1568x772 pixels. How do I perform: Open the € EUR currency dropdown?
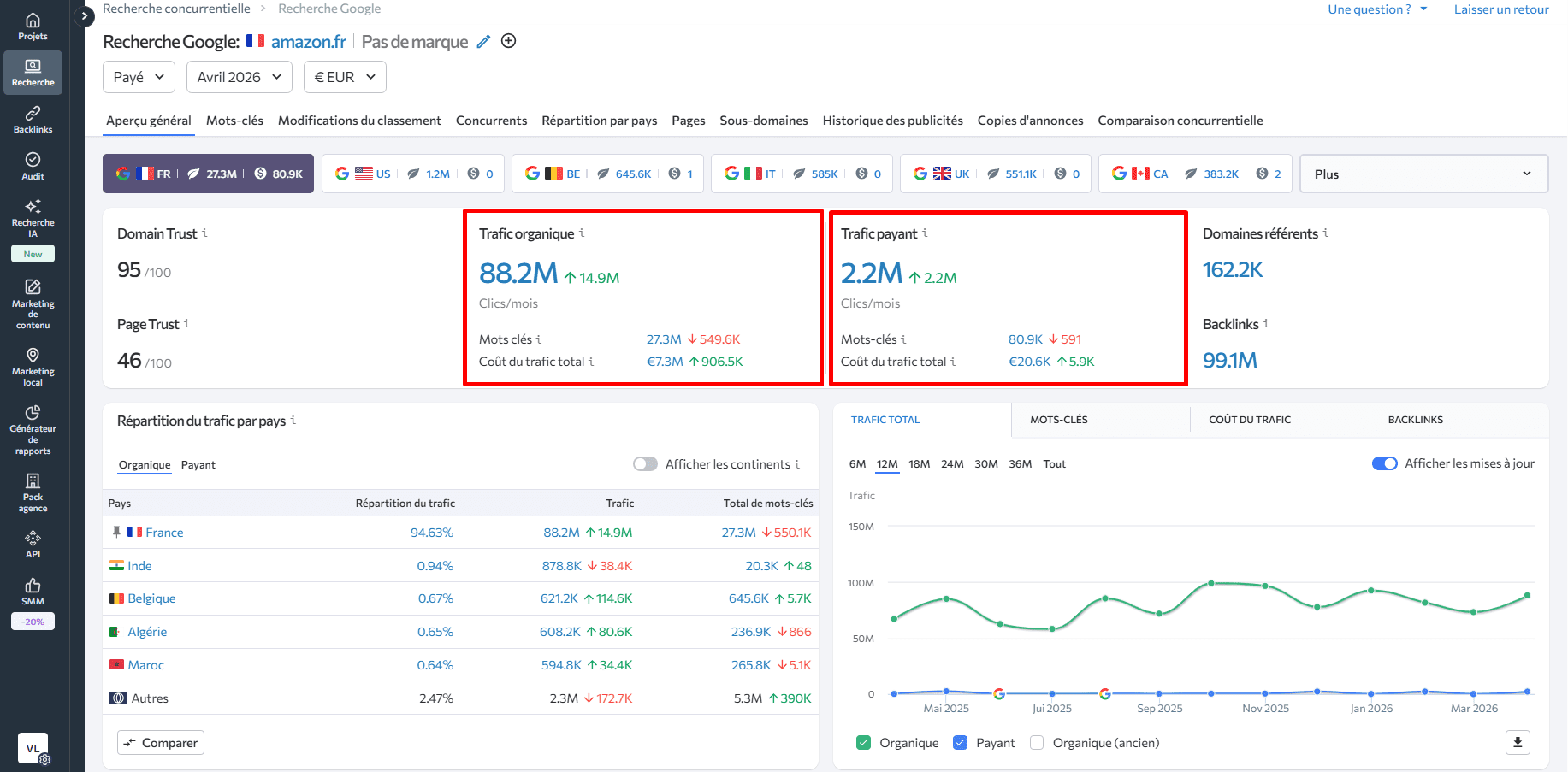click(x=345, y=77)
